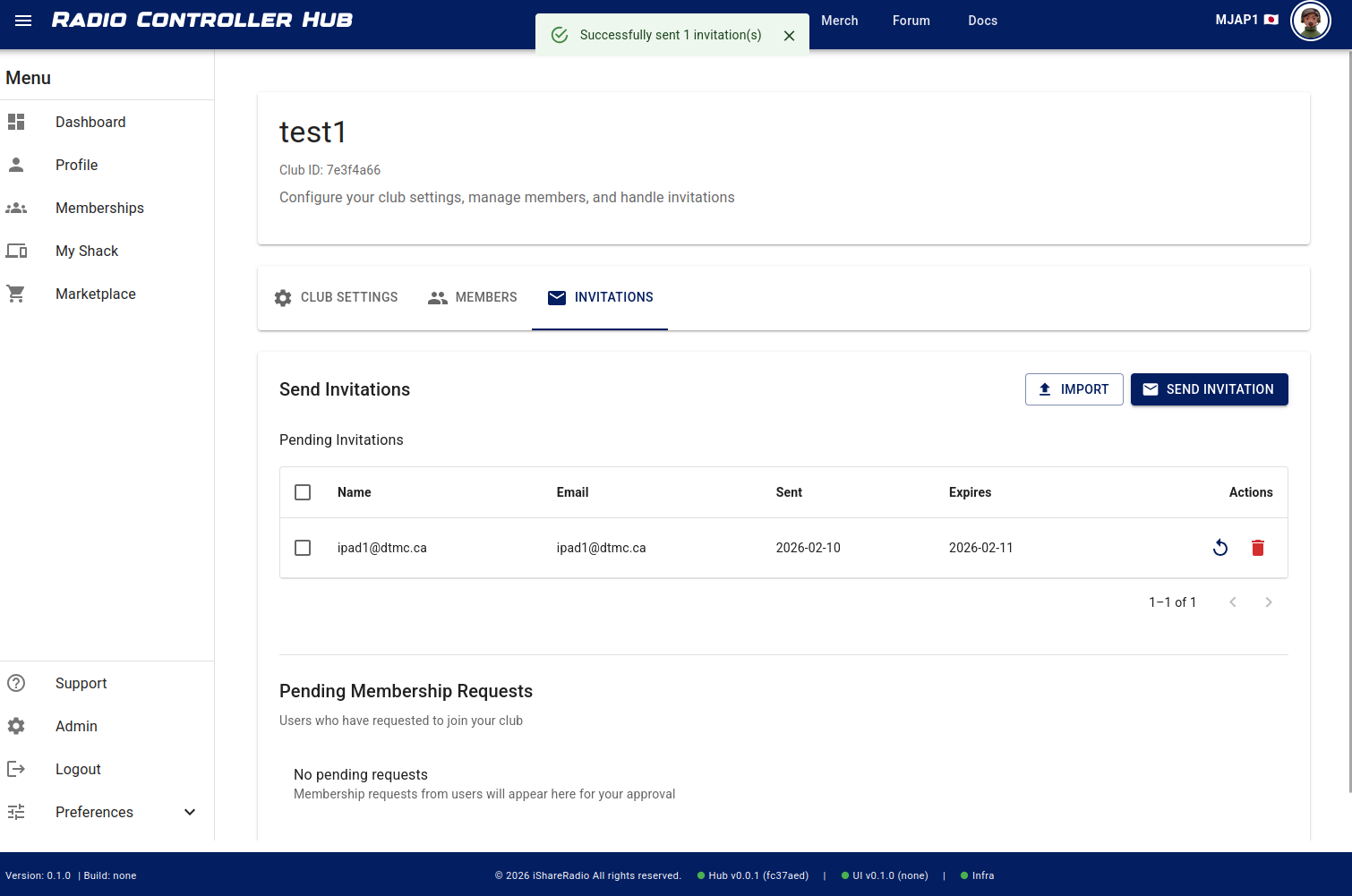The height and width of the screenshot is (896, 1352).
Task: Go to previous page of invitations
Action: pos(1232,602)
